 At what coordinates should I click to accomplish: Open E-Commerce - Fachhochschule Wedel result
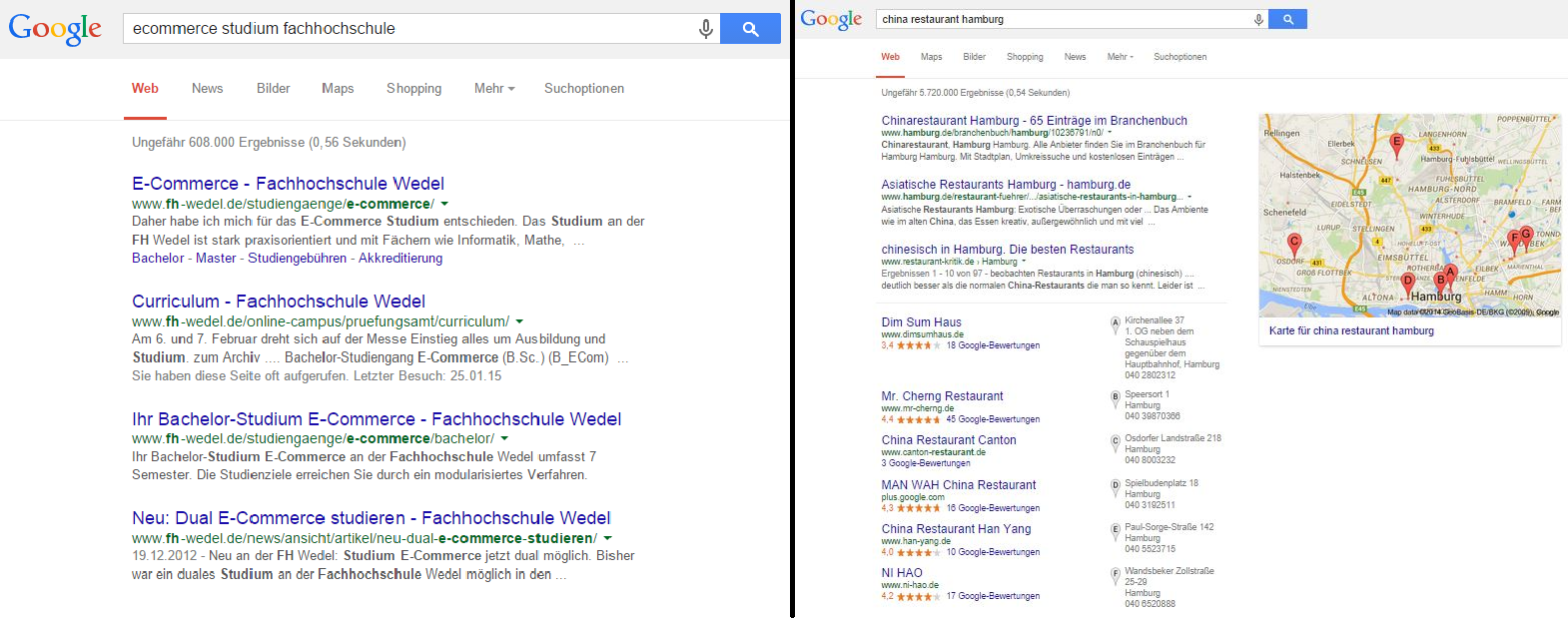pyautogui.click(x=288, y=184)
